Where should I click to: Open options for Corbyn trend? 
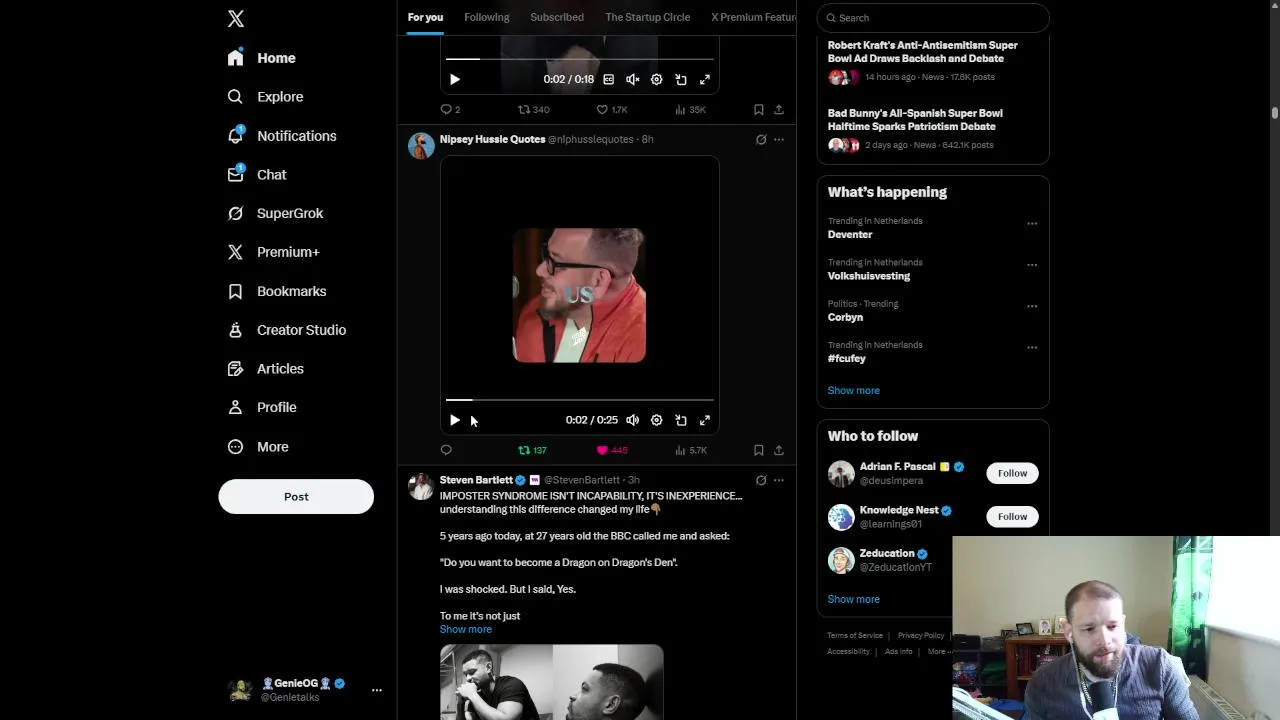1032,306
